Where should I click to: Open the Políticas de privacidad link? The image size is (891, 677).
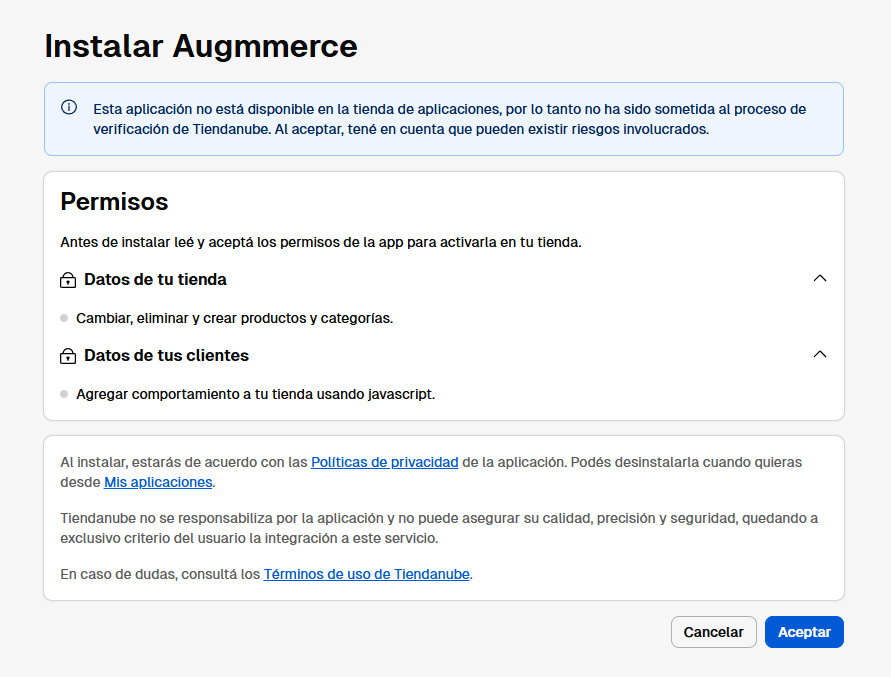pyautogui.click(x=385, y=462)
